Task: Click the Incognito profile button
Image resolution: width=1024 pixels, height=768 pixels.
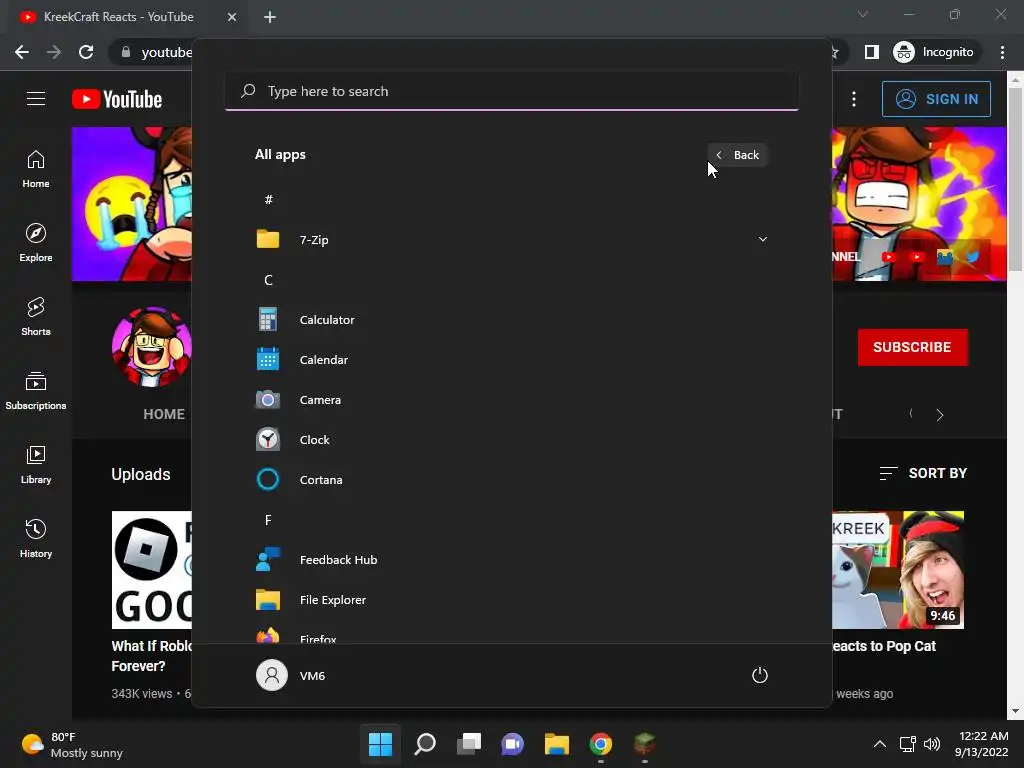Action: click(934, 52)
